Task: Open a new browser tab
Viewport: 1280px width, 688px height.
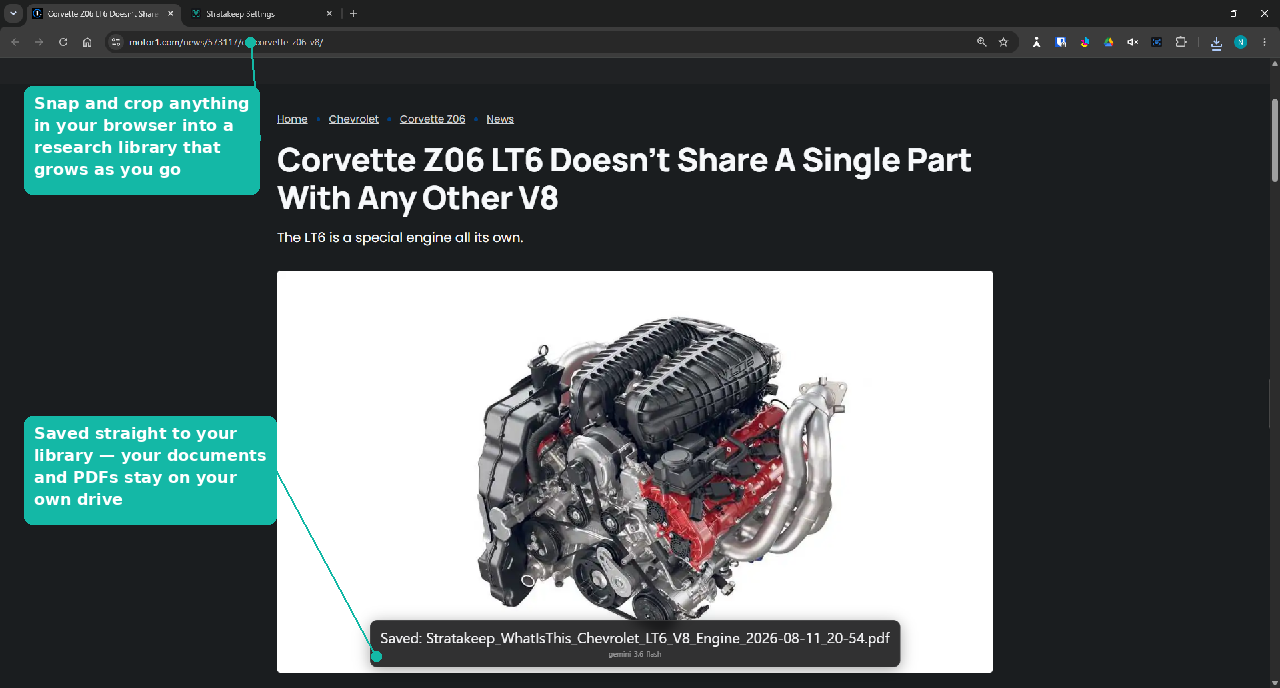Action: [353, 14]
